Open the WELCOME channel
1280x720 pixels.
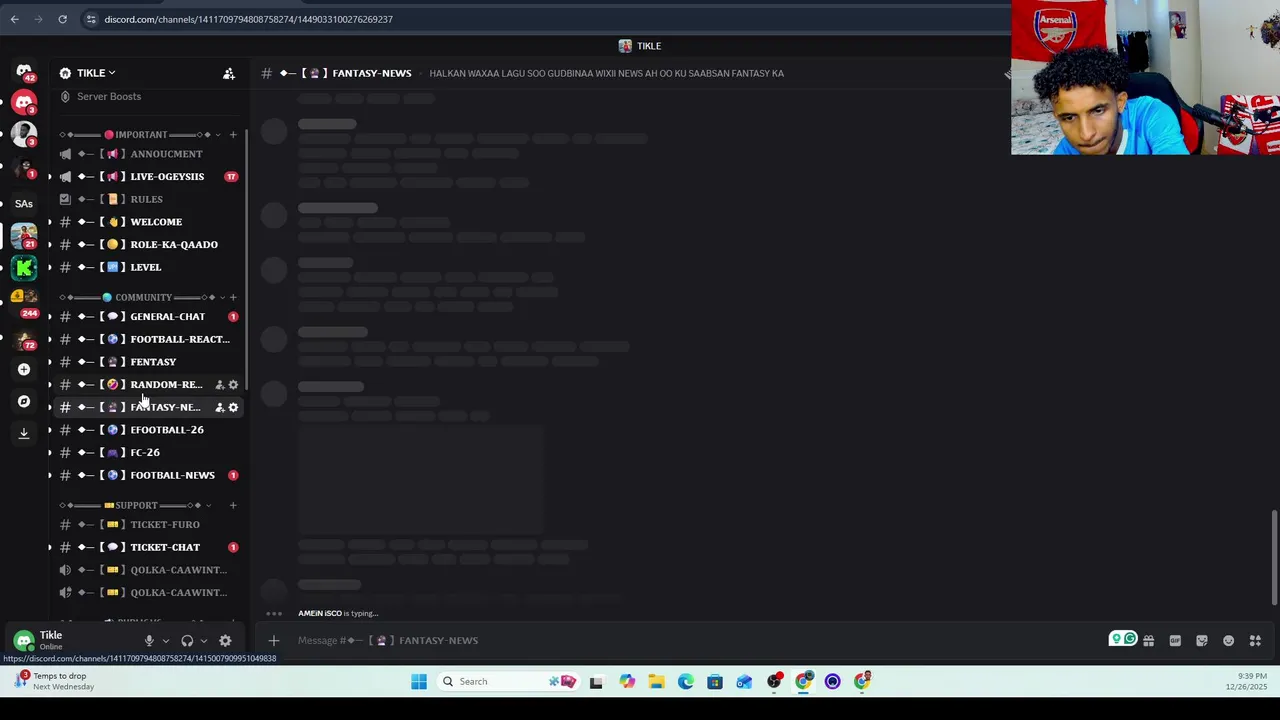(x=147, y=222)
